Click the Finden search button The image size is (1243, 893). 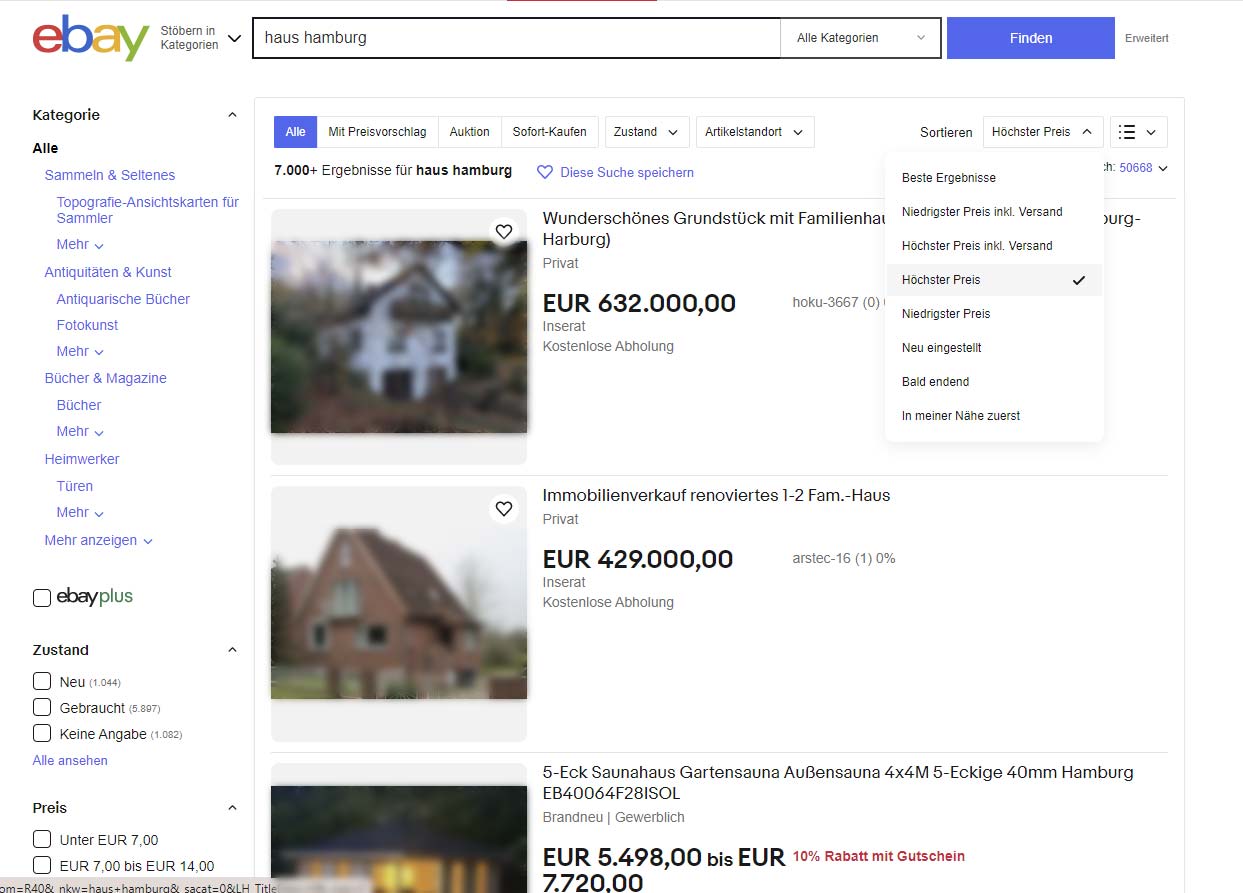(1030, 38)
